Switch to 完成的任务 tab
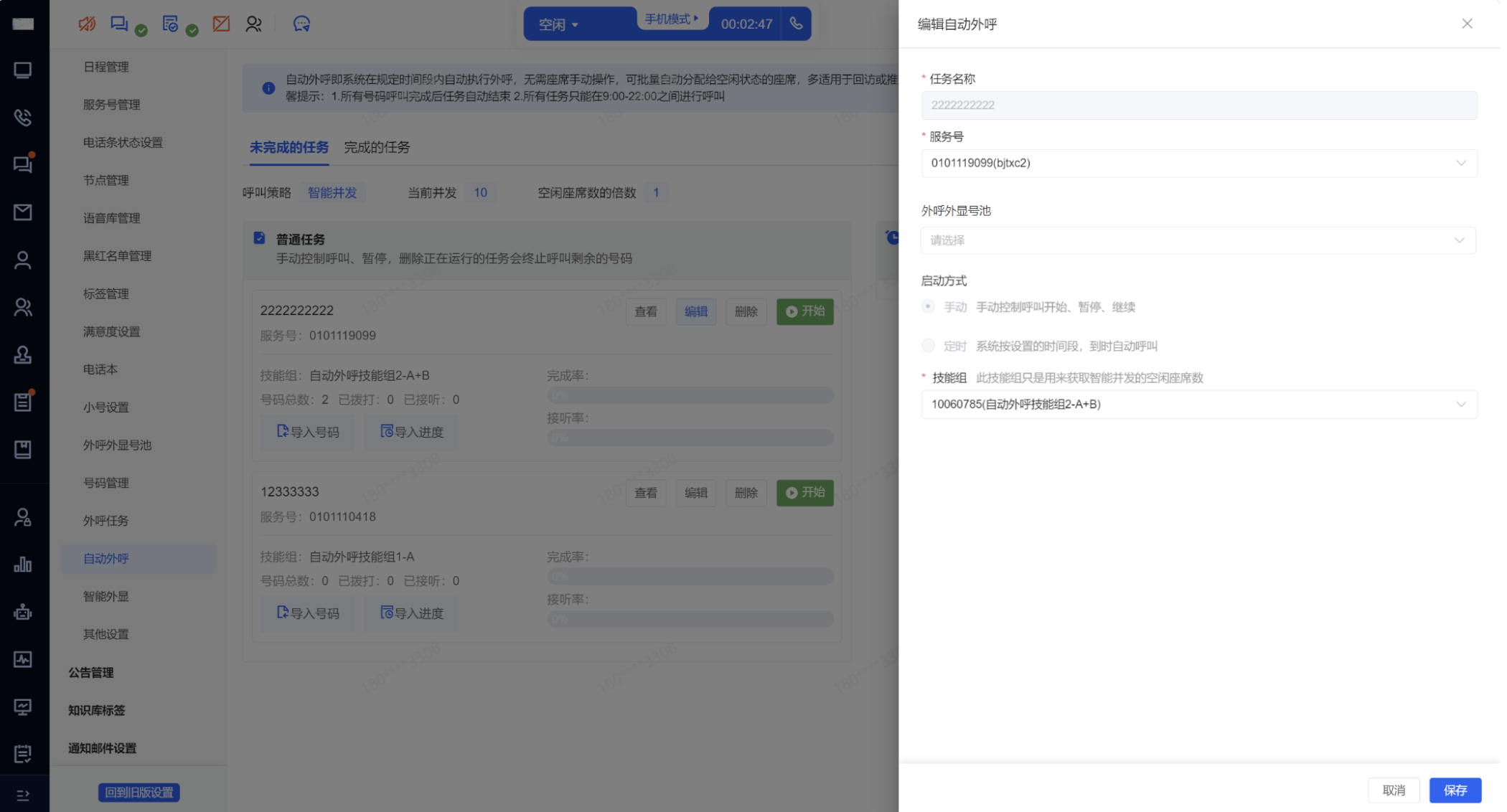 [x=377, y=147]
